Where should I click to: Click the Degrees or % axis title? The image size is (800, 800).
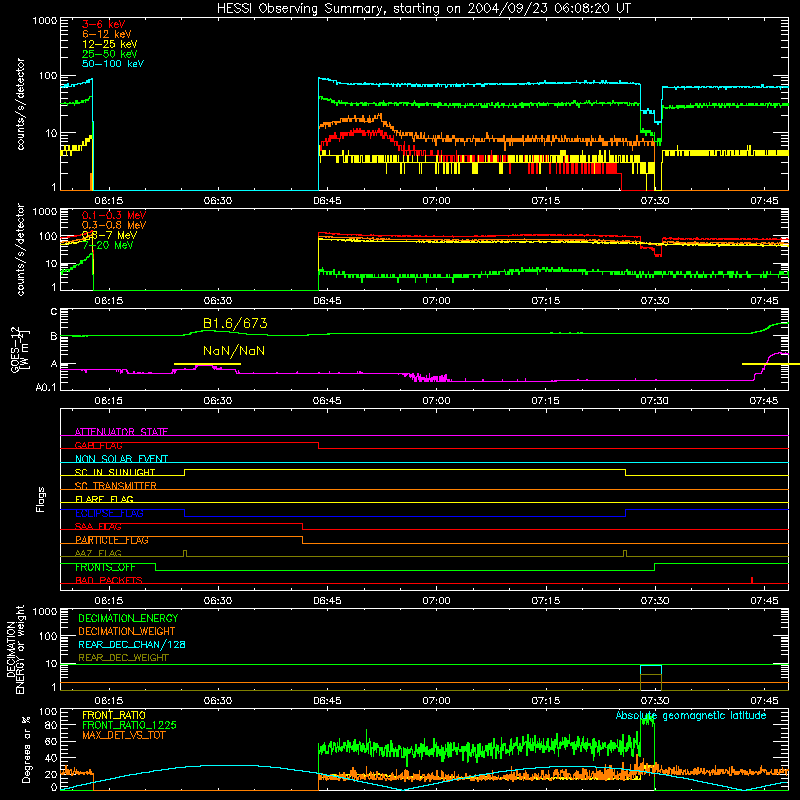pyautogui.click(x=26, y=749)
